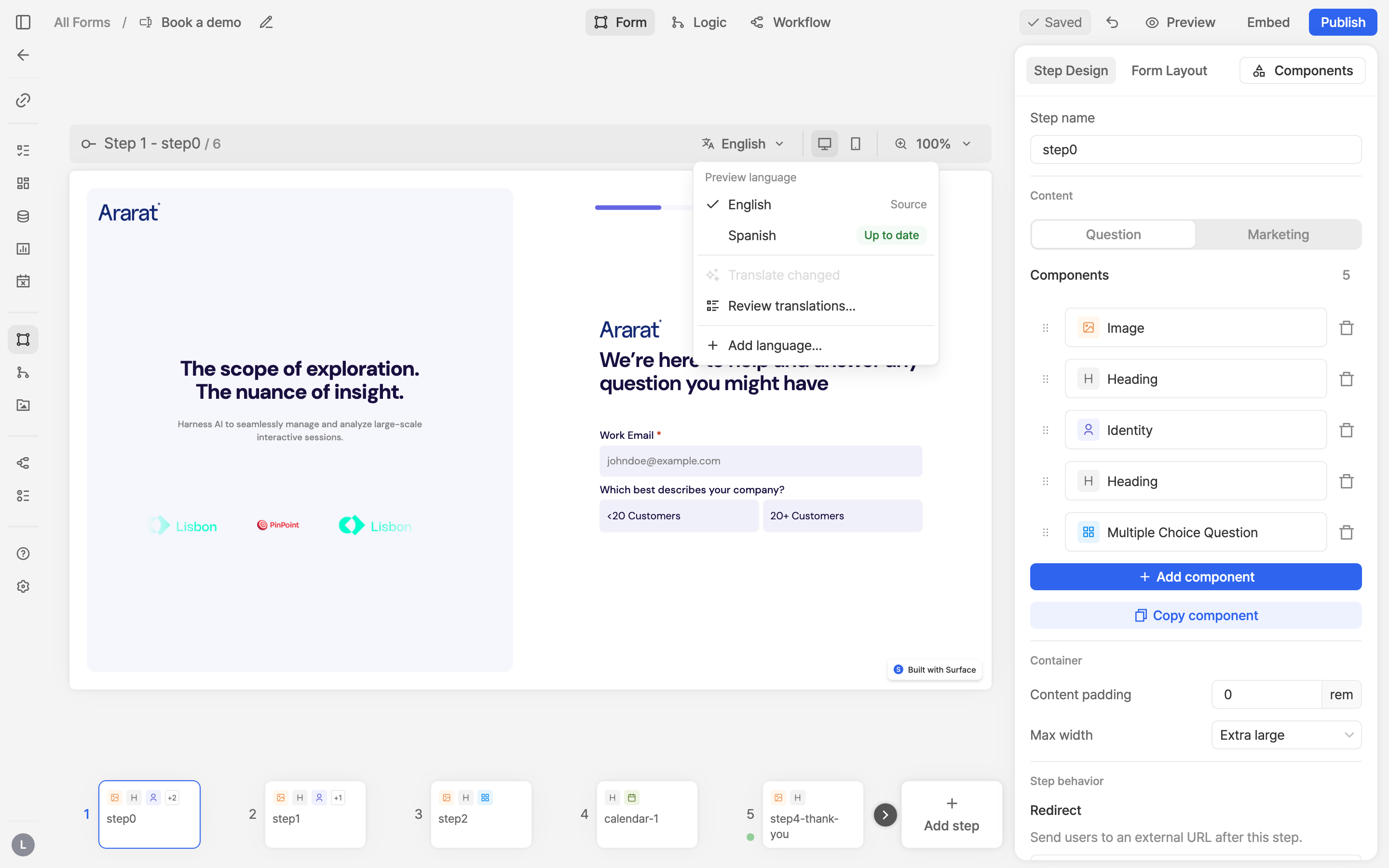The height and width of the screenshot is (868, 1389).
Task: Open the form Preview
Action: 1180,22
